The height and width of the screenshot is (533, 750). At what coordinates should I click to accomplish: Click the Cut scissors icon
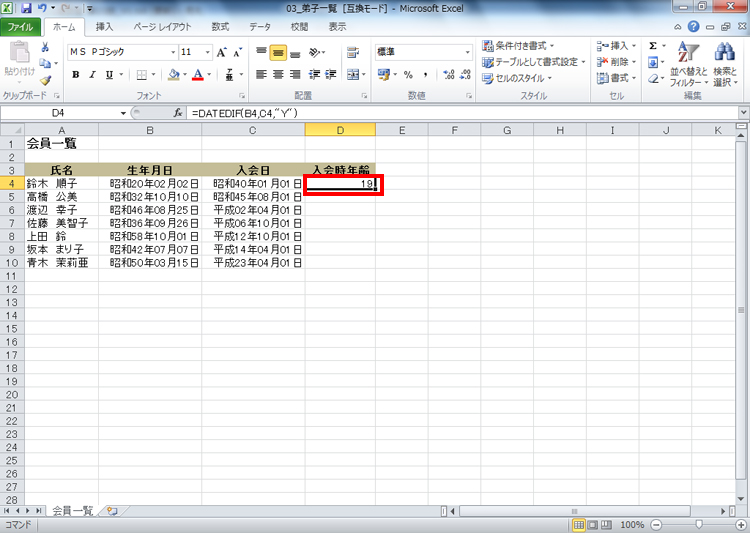click(45, 47)
